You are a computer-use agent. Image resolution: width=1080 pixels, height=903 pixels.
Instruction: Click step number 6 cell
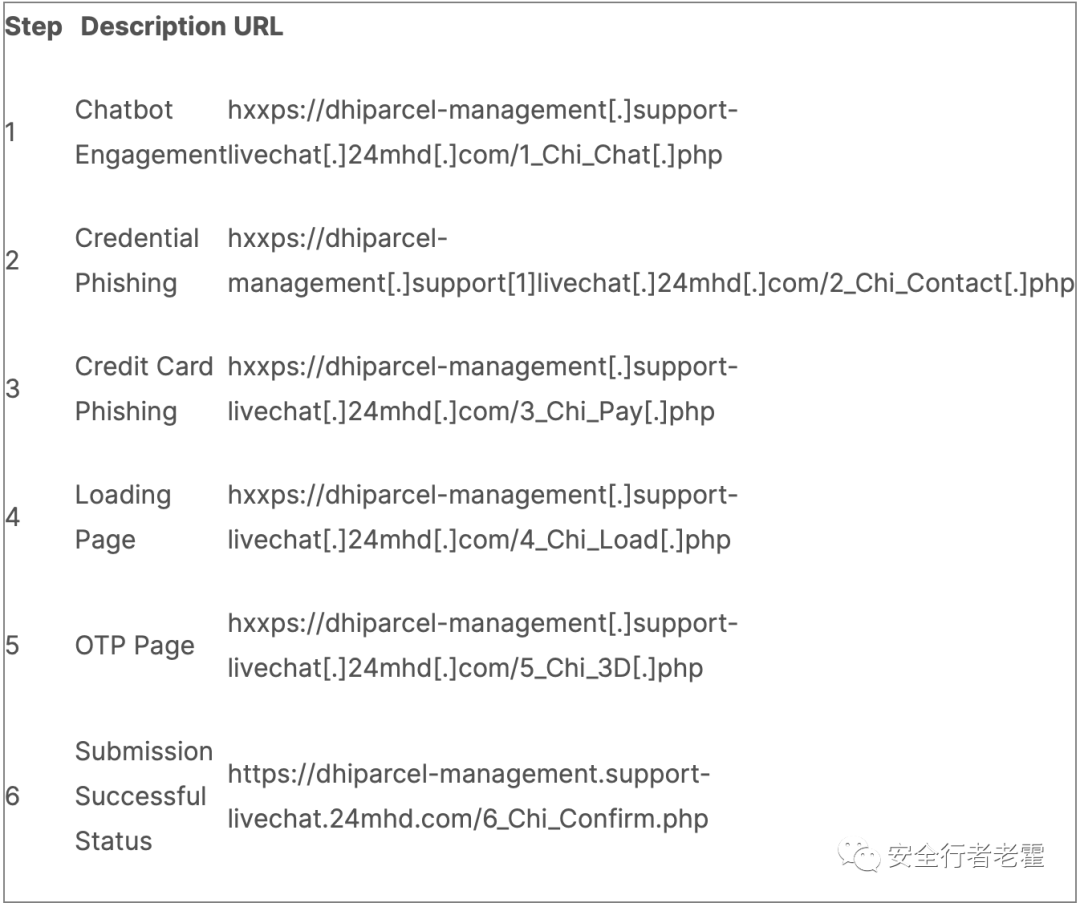12,796
